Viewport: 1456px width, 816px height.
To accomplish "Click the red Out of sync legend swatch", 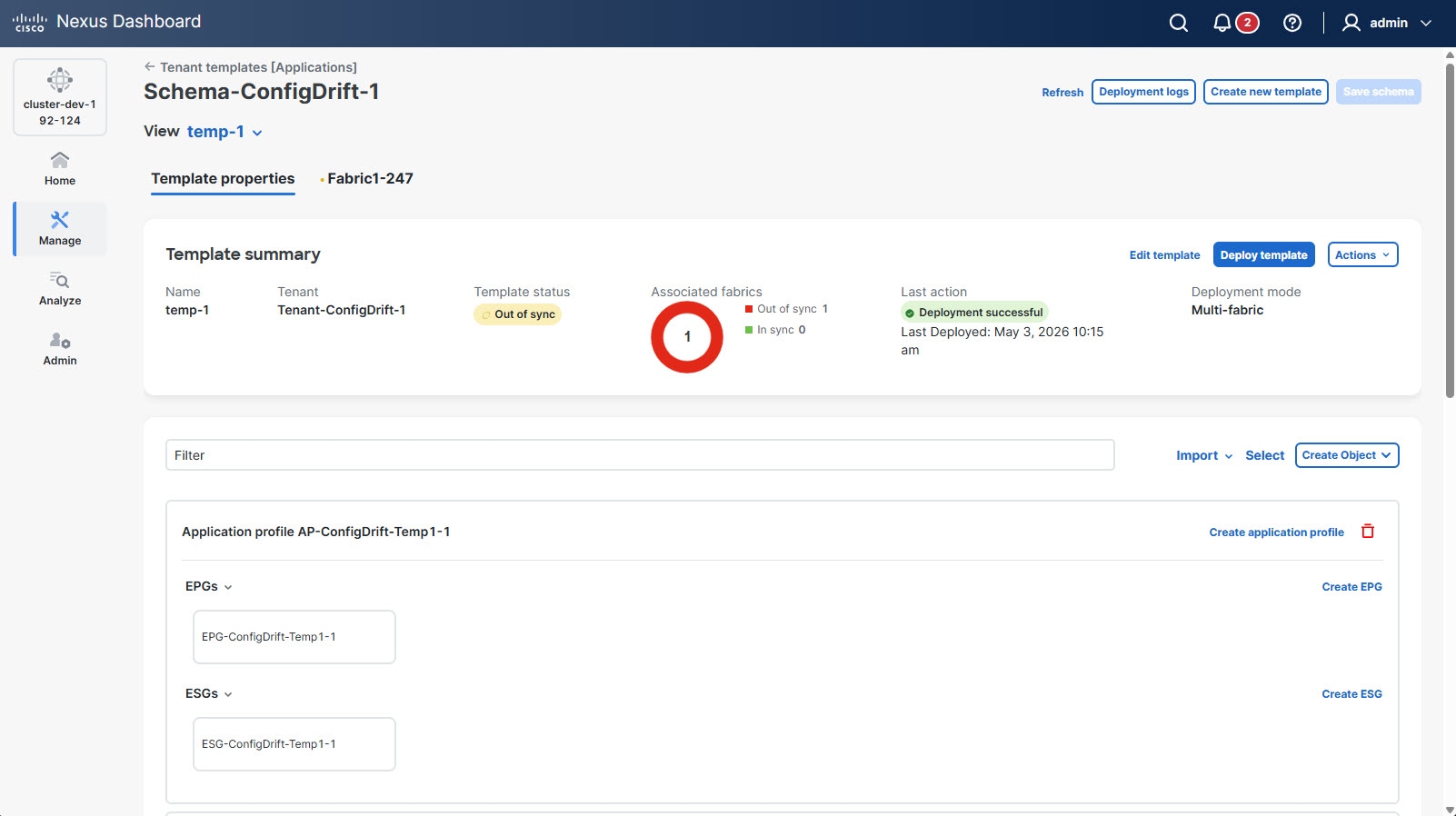I will 749,309.
